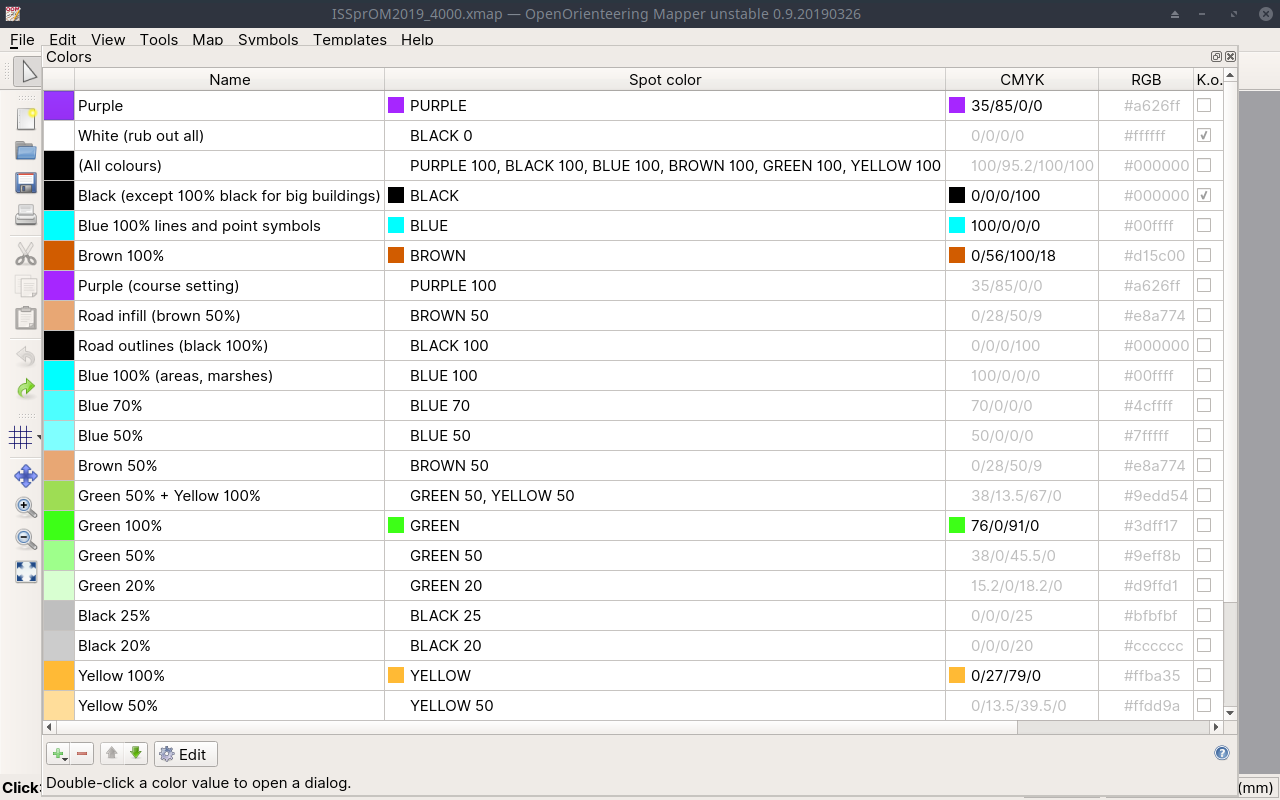The width and height of the screenshot is (1280, 800).
Task: Open the Templates menu
Action: click(x=350, y=40)
